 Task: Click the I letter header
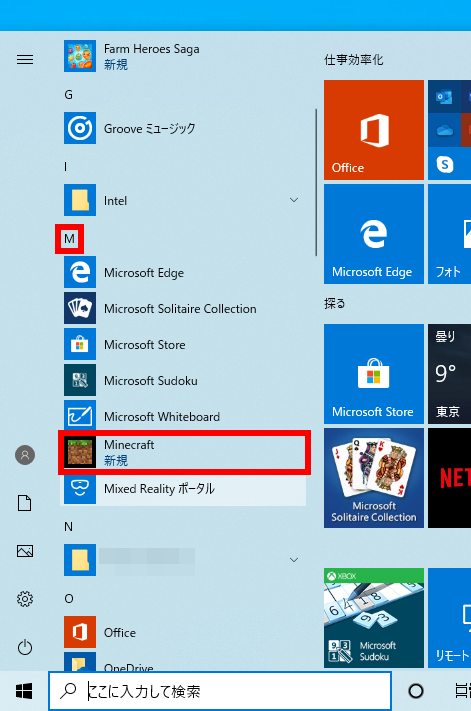click(66, 166)
